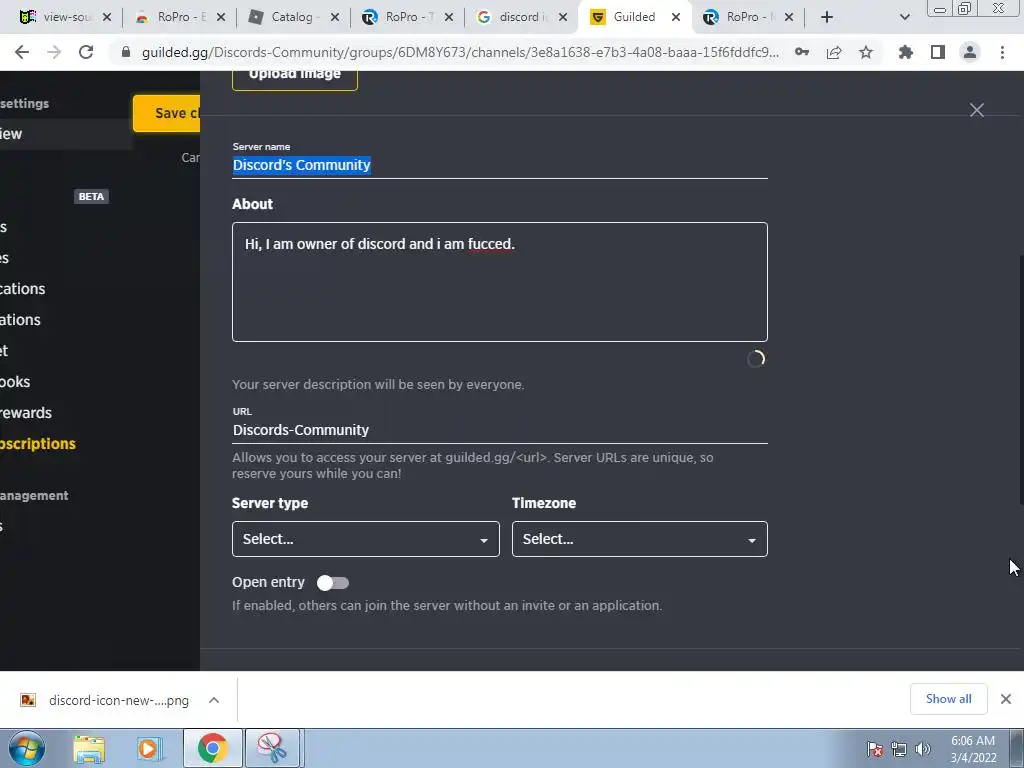Open the volume speaker tray icon
1024x768 pixels.
coord(923,749)
